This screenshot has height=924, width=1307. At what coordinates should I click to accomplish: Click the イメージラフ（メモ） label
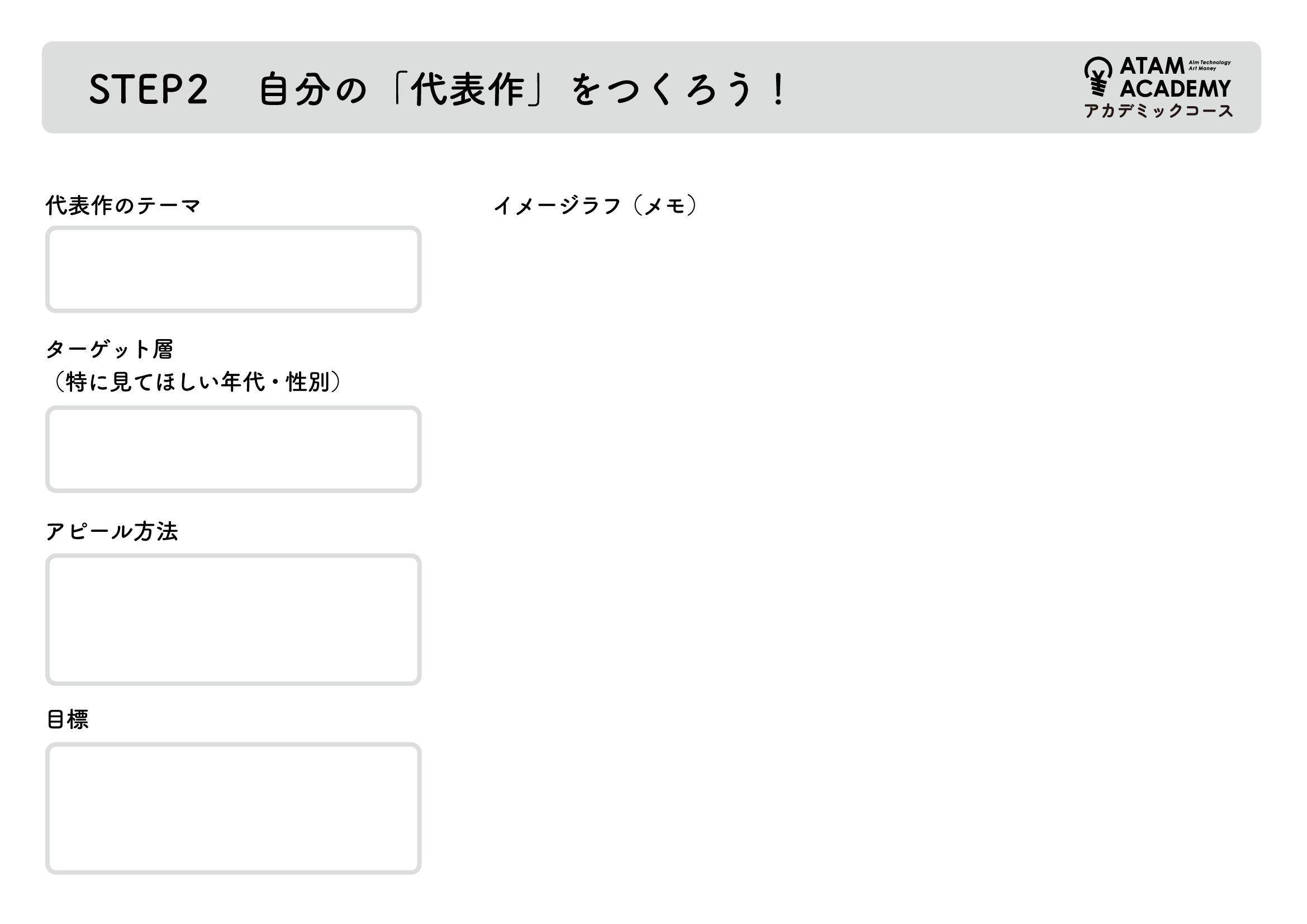596,206
